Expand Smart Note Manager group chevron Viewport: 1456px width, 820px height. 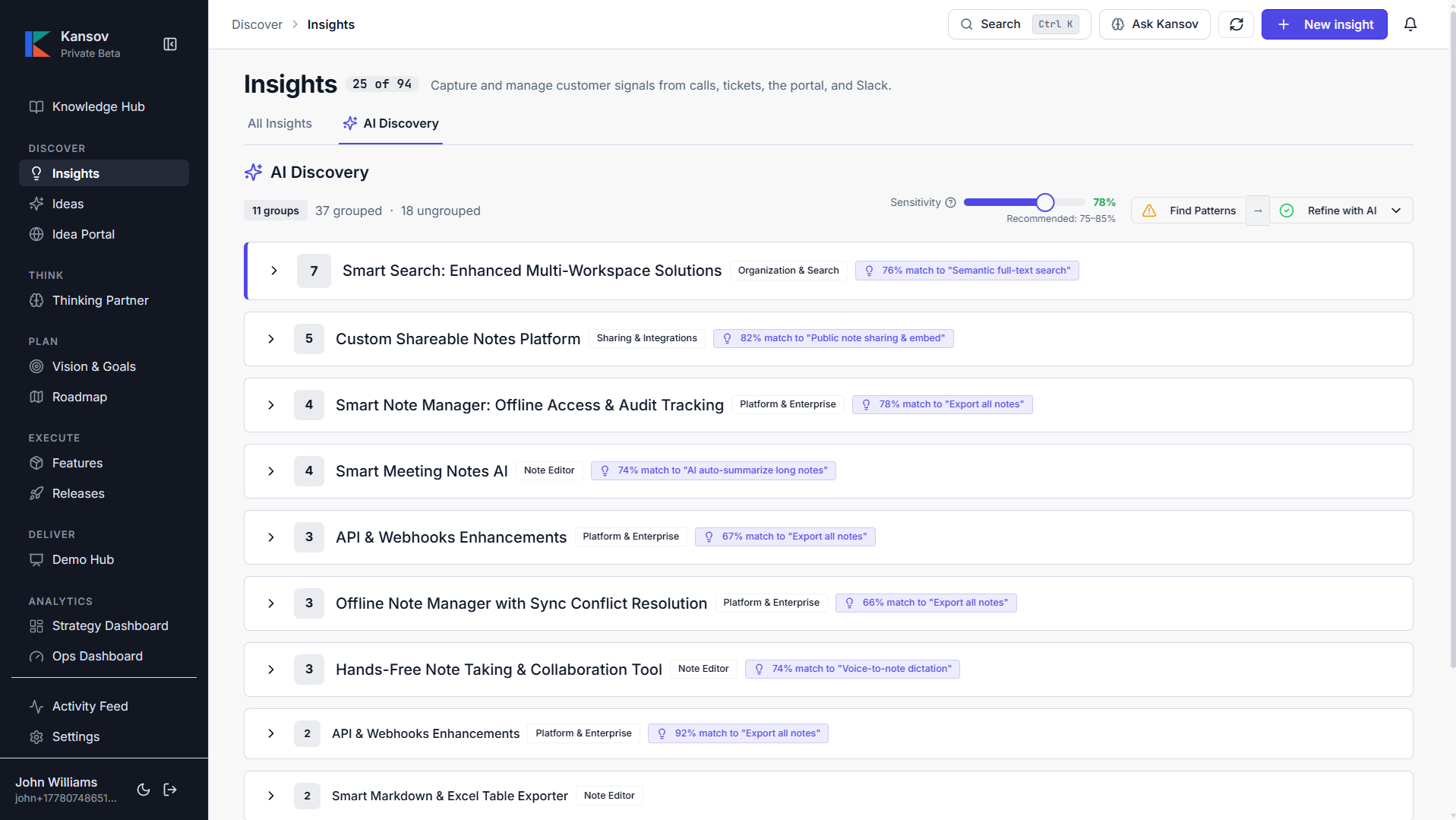pyautogui.click(x=271, y=405)
